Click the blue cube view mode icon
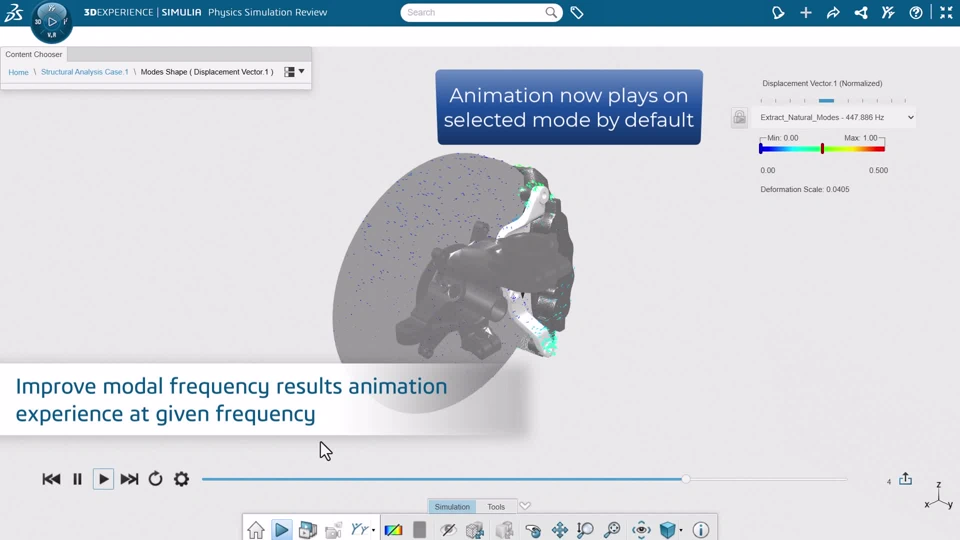Viewport: 960px width, 540px height. tap(667, 530)
